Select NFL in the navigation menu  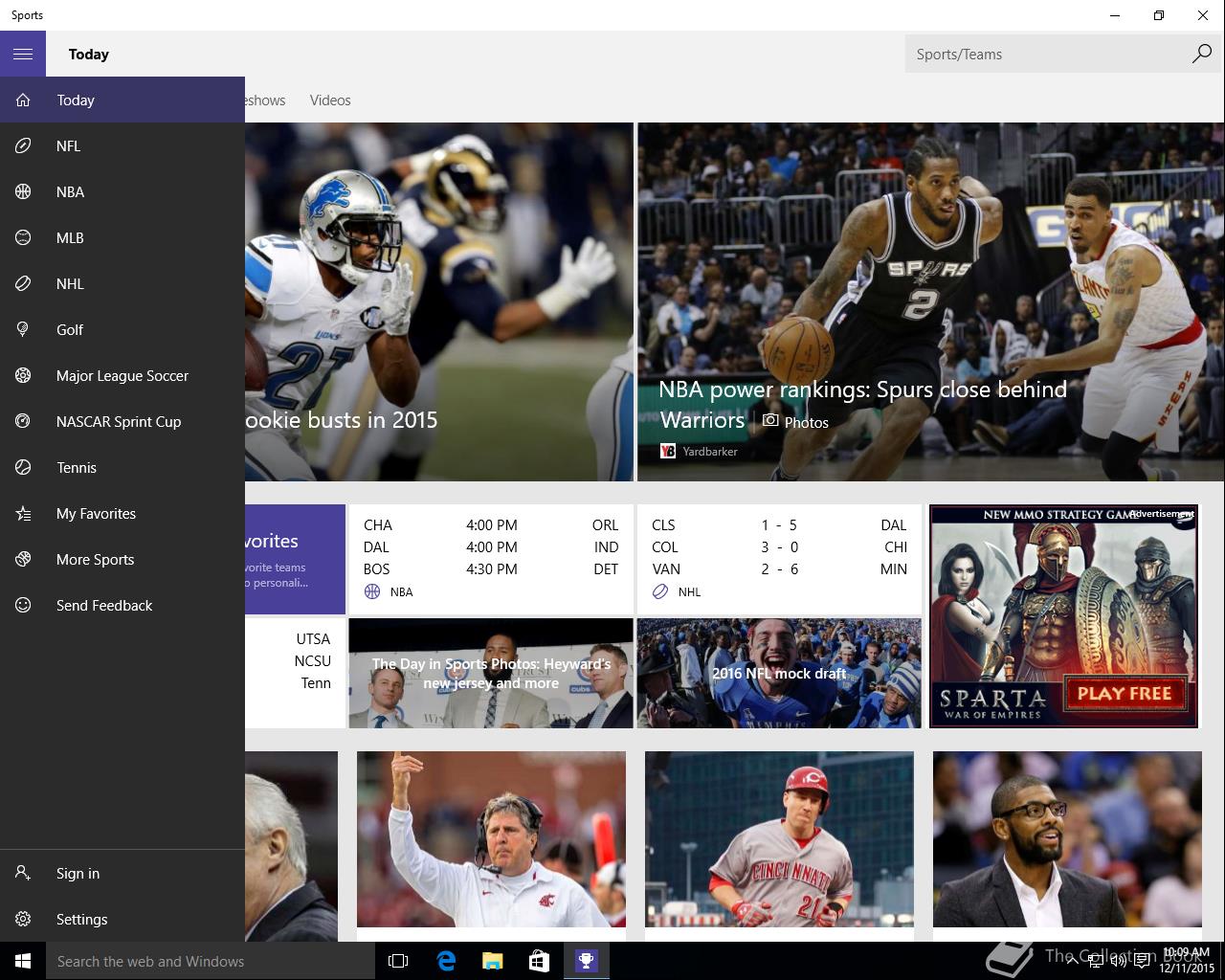click(x=122, y=145)
